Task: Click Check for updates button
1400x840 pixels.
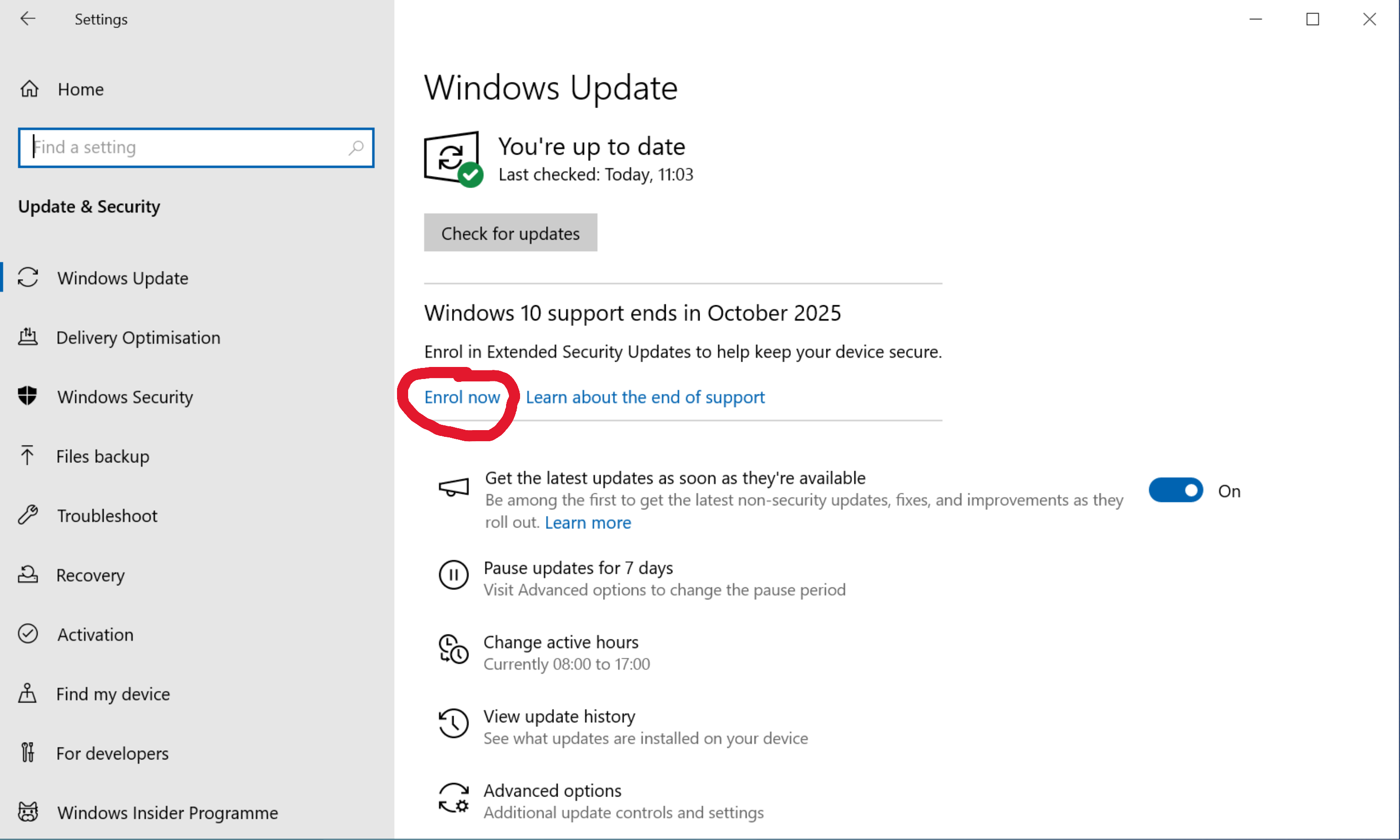Action: [x=510, y=232]
